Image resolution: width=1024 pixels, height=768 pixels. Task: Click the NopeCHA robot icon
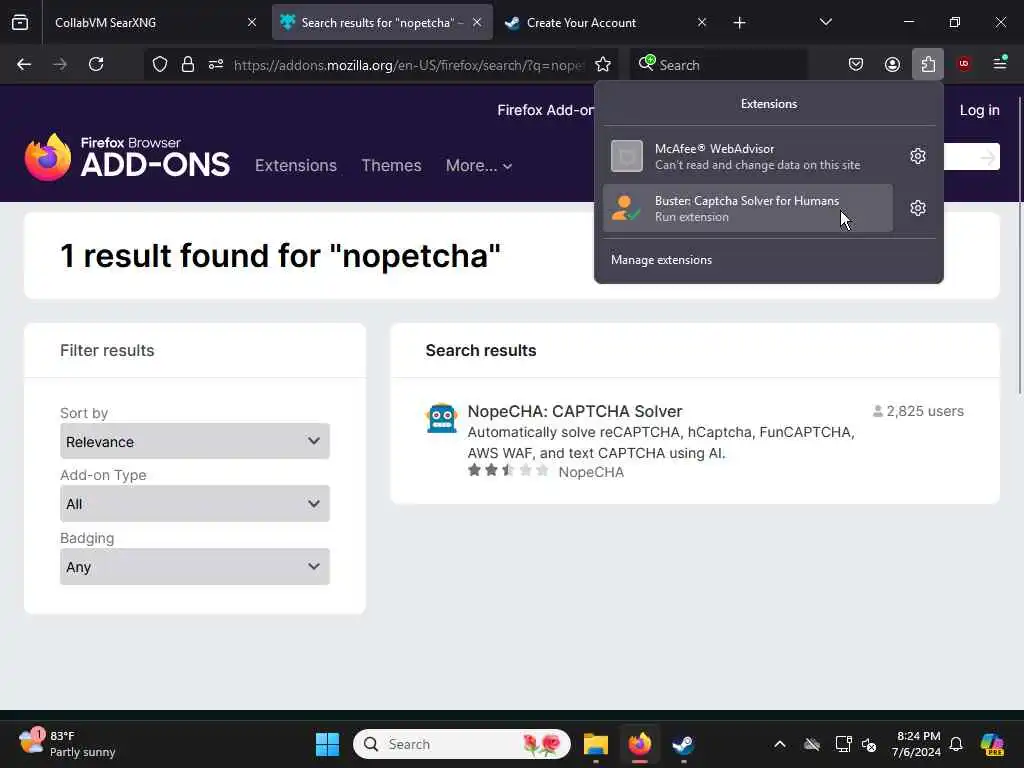(x=441, y=418)
